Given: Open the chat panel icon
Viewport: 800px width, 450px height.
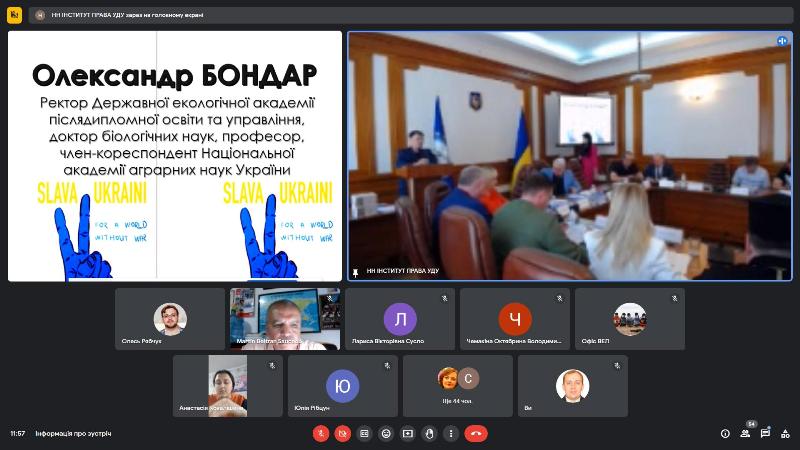Looking at the screenshot, I should click(x=765, y=433).
